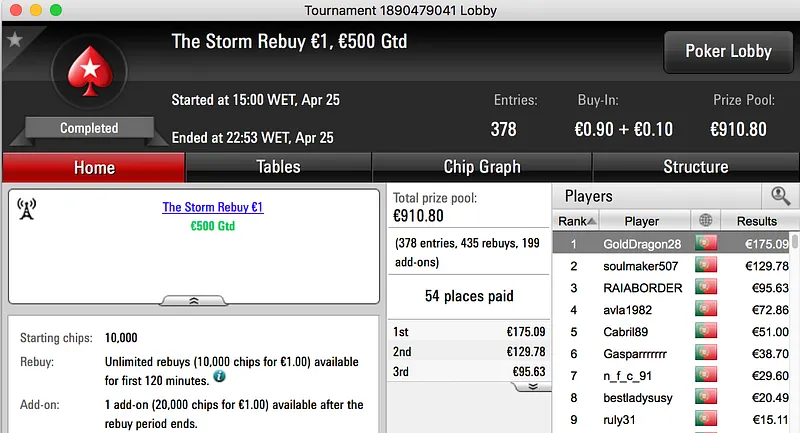Expand the full prize payout list
800x433 pixels.
tap(533, 386)
